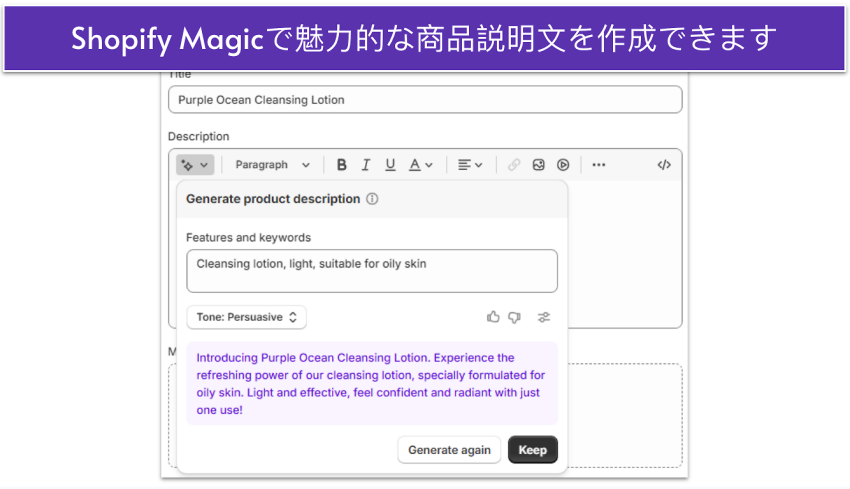850x489 pixels.
Task: Click the Keep button
Action: (x=533, y=450)
